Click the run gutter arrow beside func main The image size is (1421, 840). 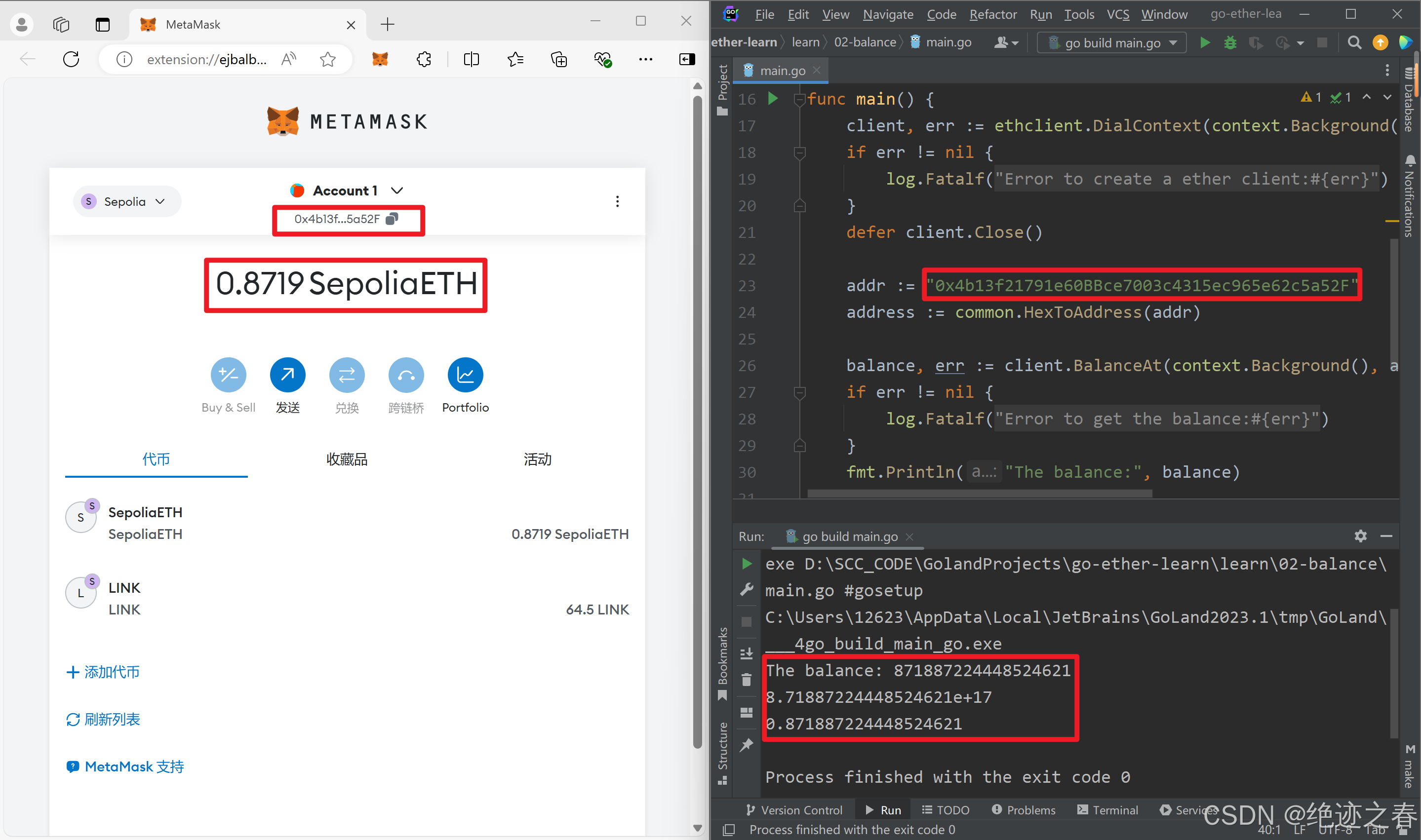click(x=773, y=99)
